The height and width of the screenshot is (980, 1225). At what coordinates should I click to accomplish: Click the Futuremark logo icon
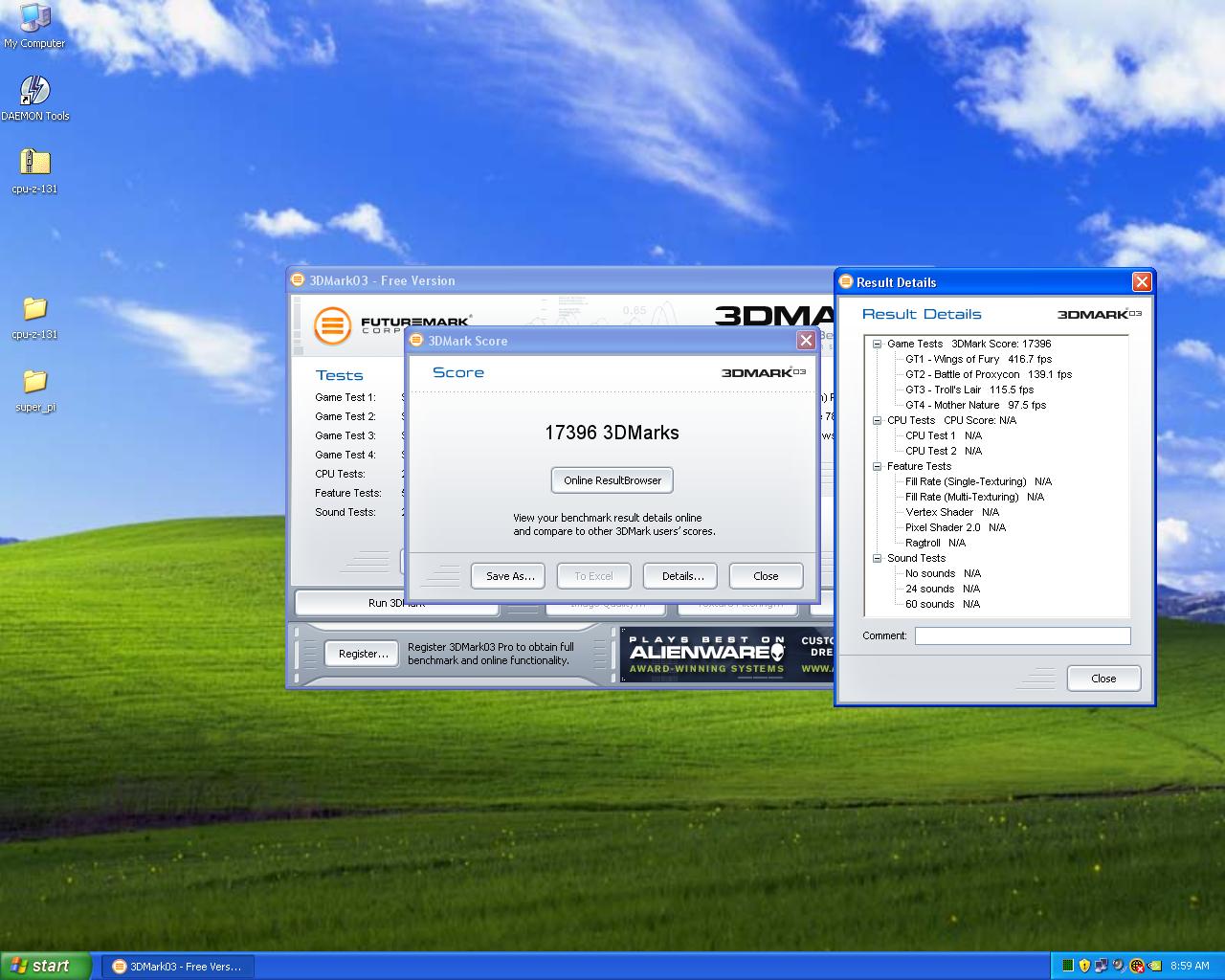tap(332, 325)
